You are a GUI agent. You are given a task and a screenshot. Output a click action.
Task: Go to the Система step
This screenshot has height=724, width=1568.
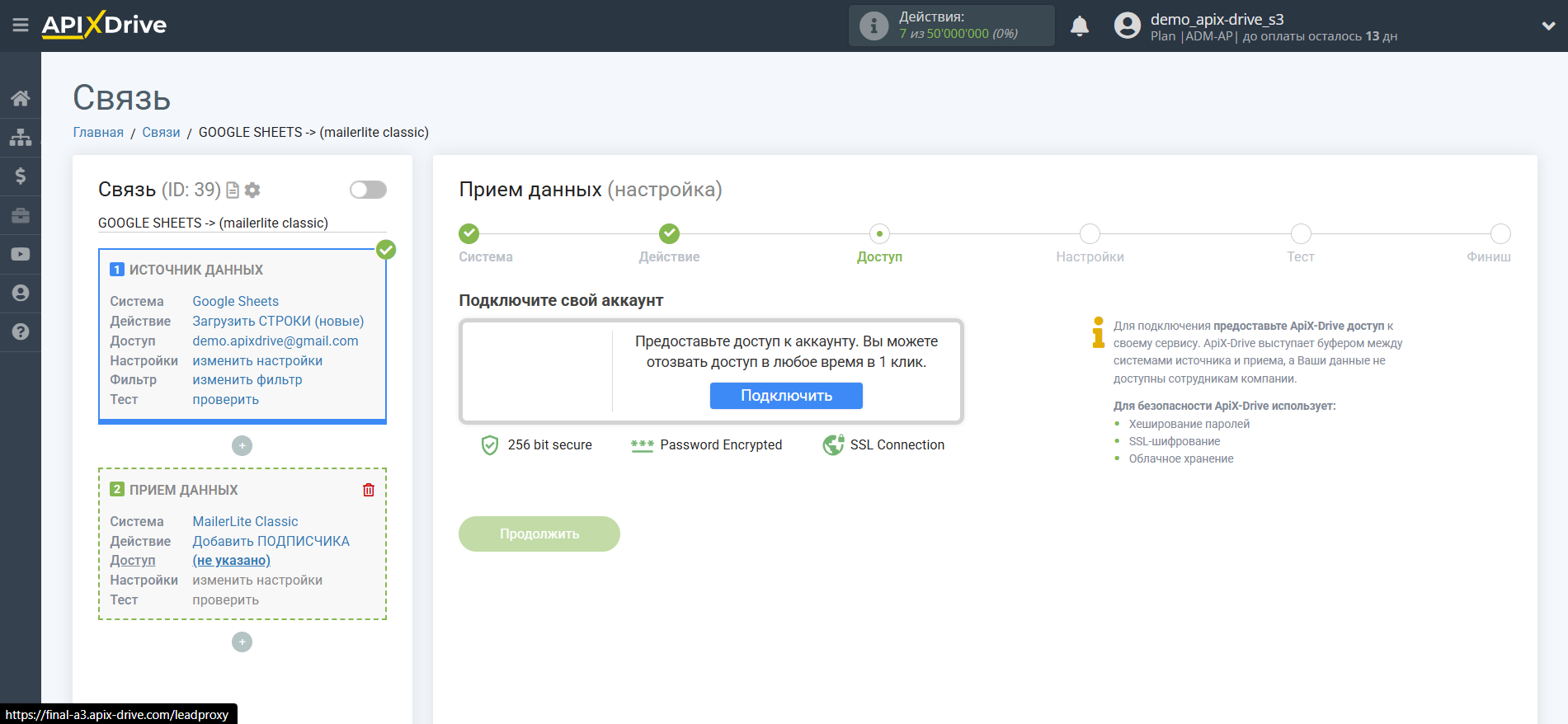[x=469, y=233]
